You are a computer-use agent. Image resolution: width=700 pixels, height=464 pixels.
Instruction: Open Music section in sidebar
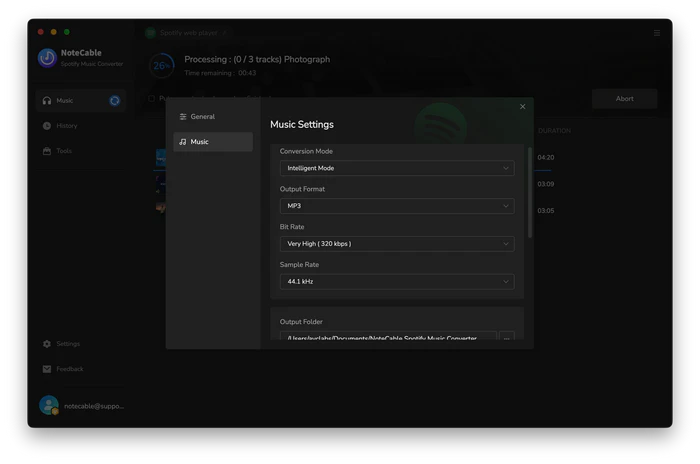tap(81, 101)
